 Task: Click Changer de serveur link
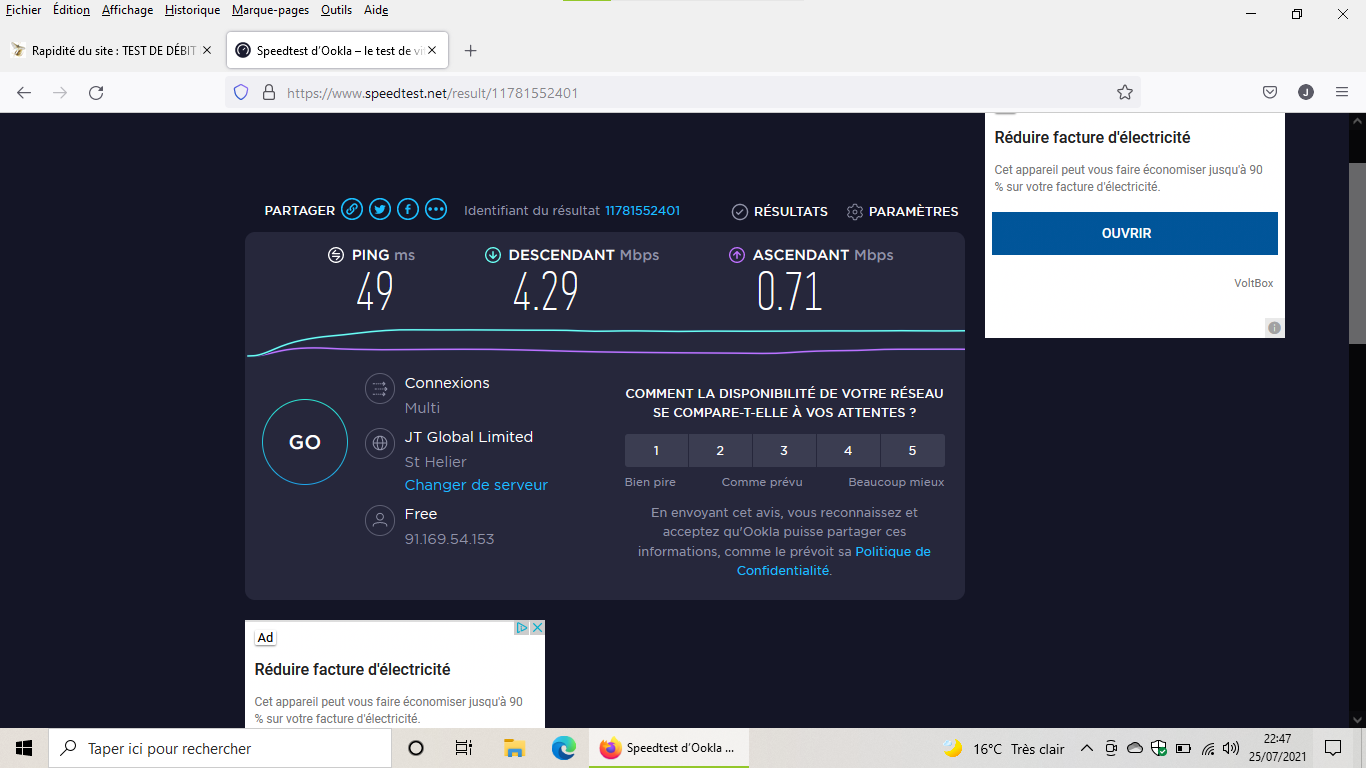pyautogui.click(x=476, y=485)
